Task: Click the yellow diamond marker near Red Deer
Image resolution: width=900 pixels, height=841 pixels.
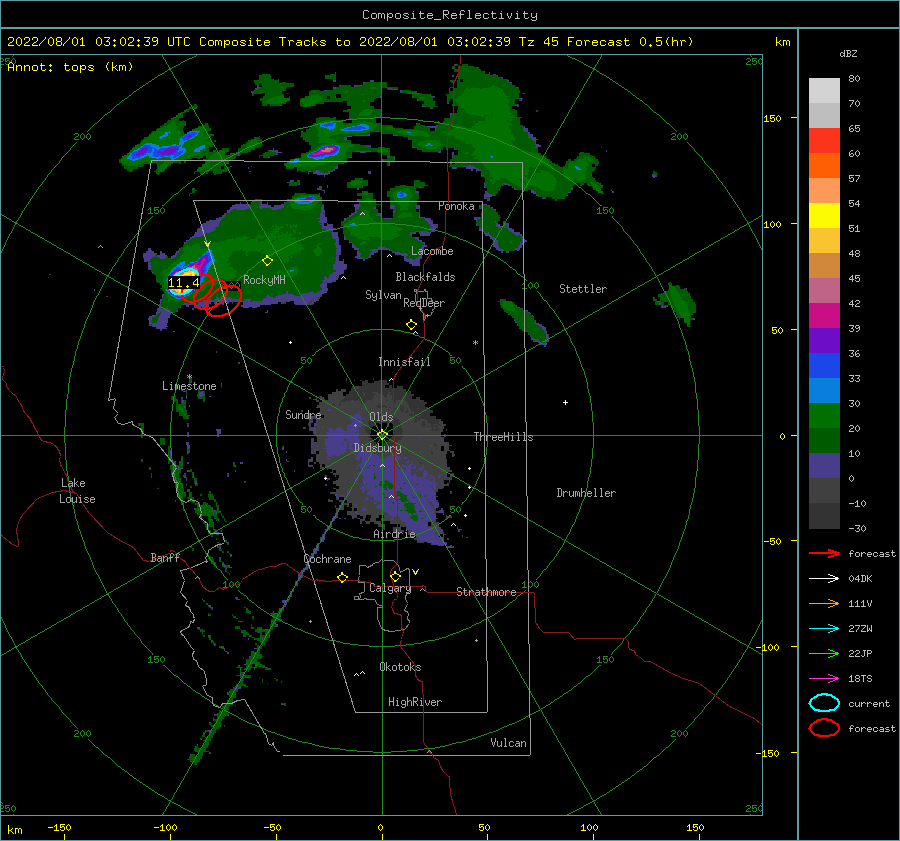Action: 411,325
